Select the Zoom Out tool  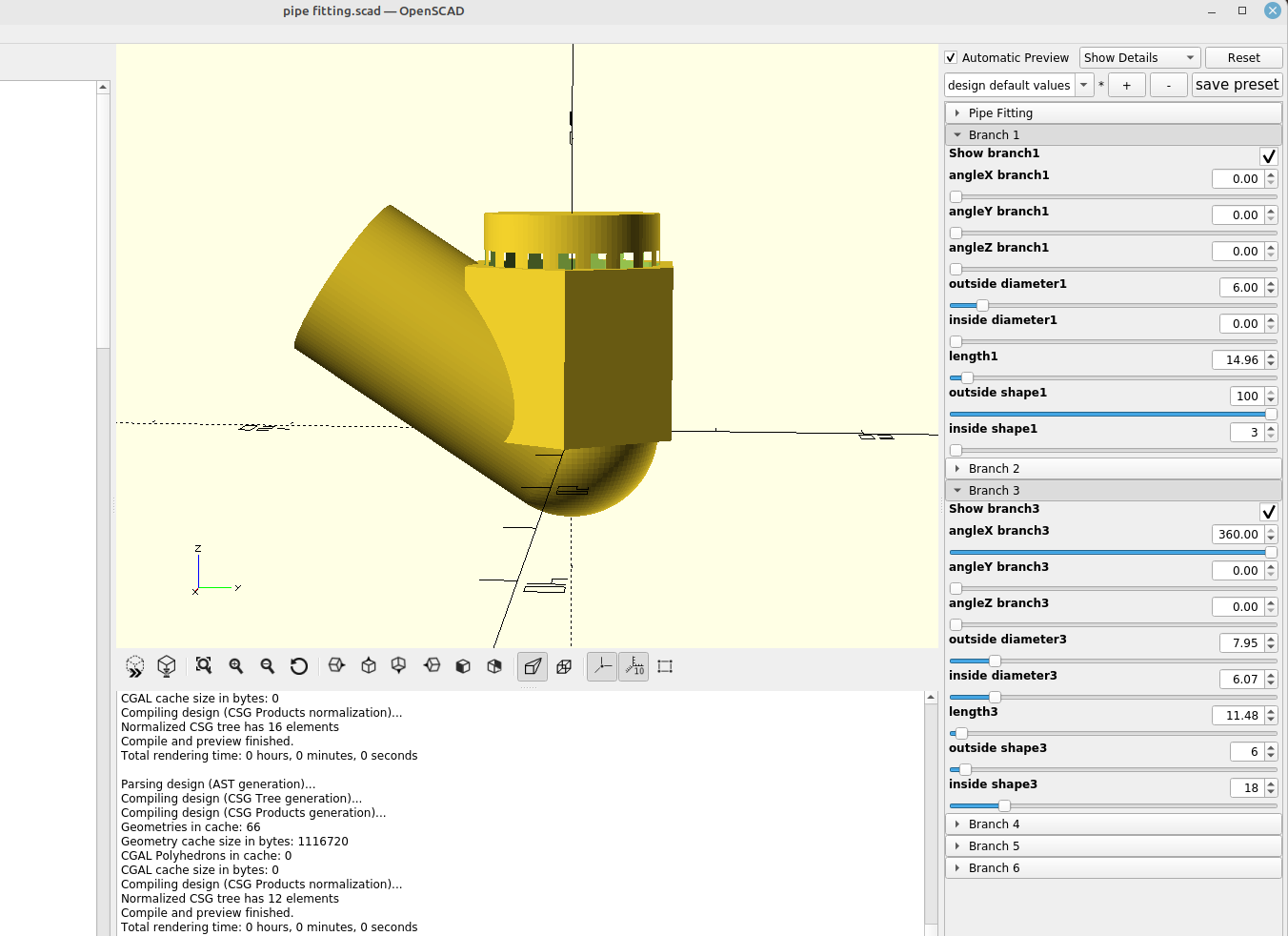tap(268, 666)
